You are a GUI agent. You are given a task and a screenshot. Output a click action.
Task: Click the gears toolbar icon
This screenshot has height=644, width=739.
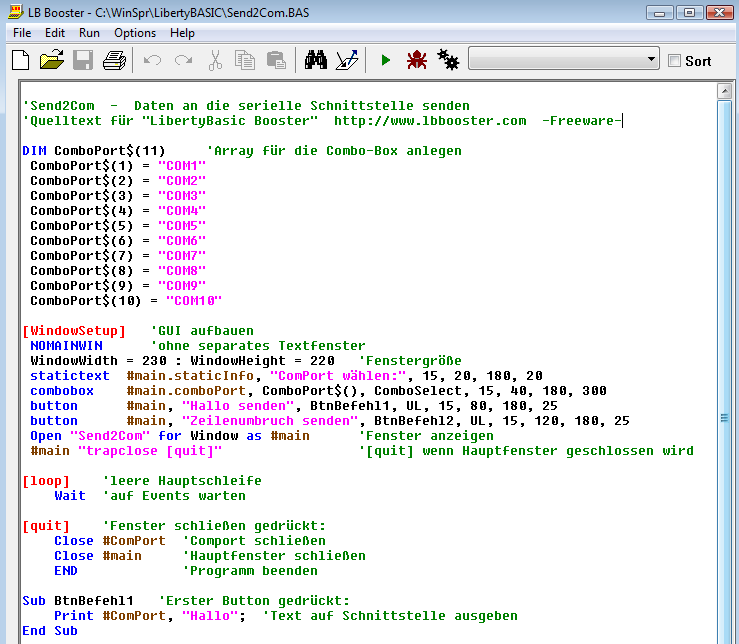pos(448,60)
